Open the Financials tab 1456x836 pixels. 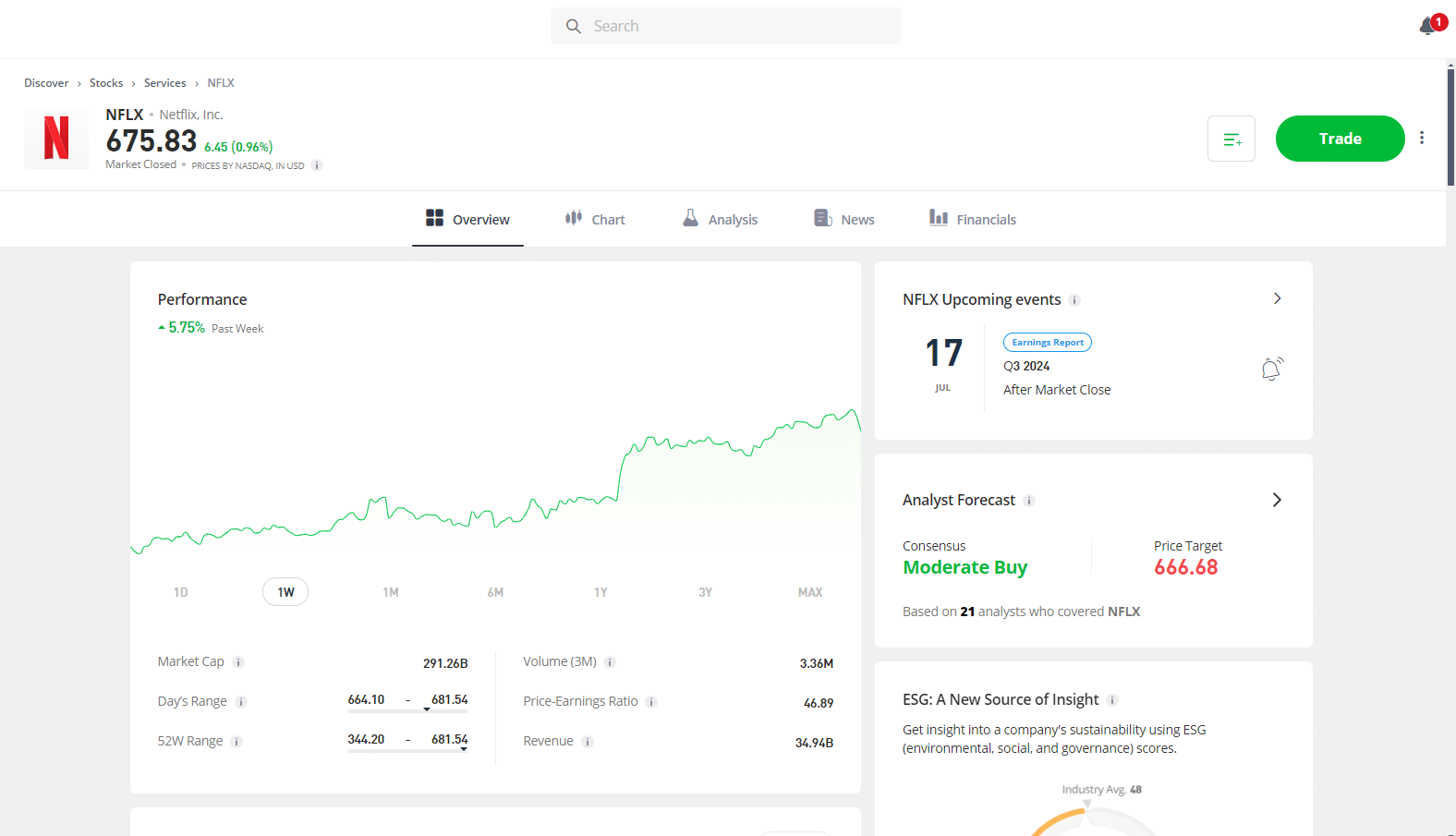(x=973, y=219)
